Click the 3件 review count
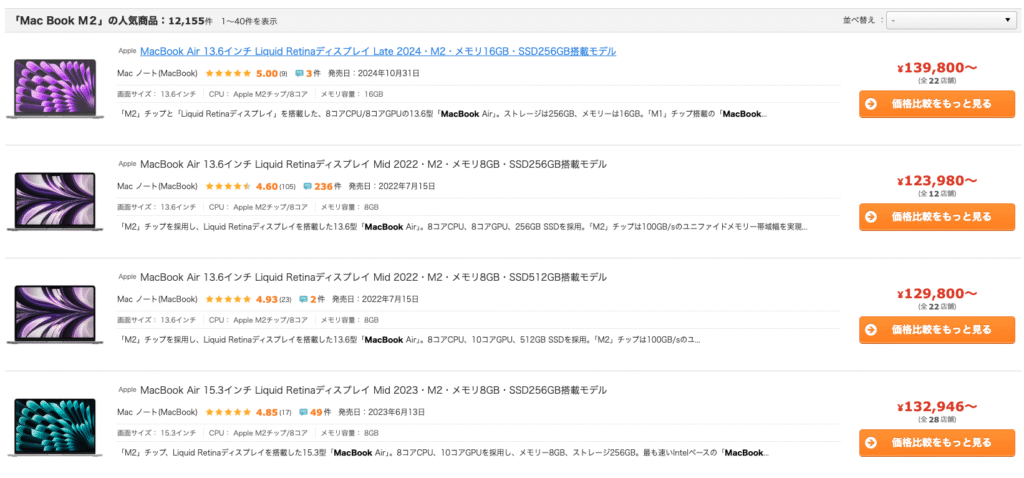 (313, 73)
